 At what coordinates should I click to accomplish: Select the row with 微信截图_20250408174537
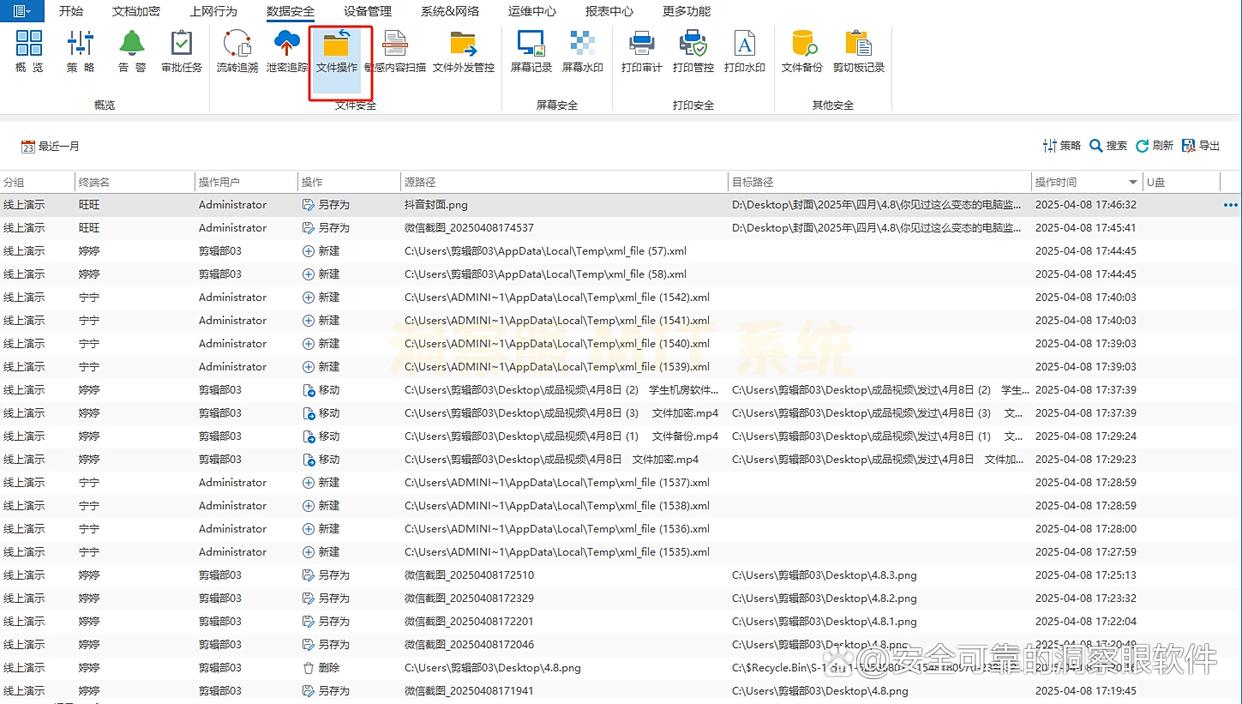[x=621, y=228]
